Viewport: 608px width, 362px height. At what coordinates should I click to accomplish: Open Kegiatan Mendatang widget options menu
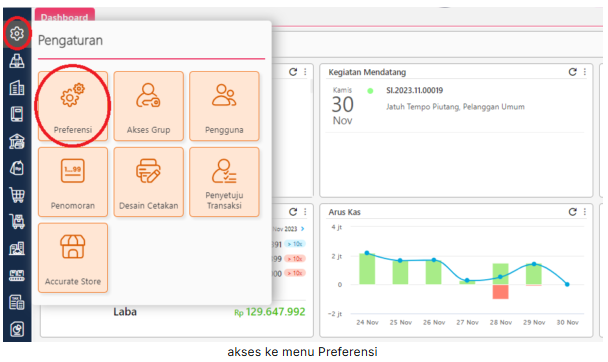click(584, 72)
